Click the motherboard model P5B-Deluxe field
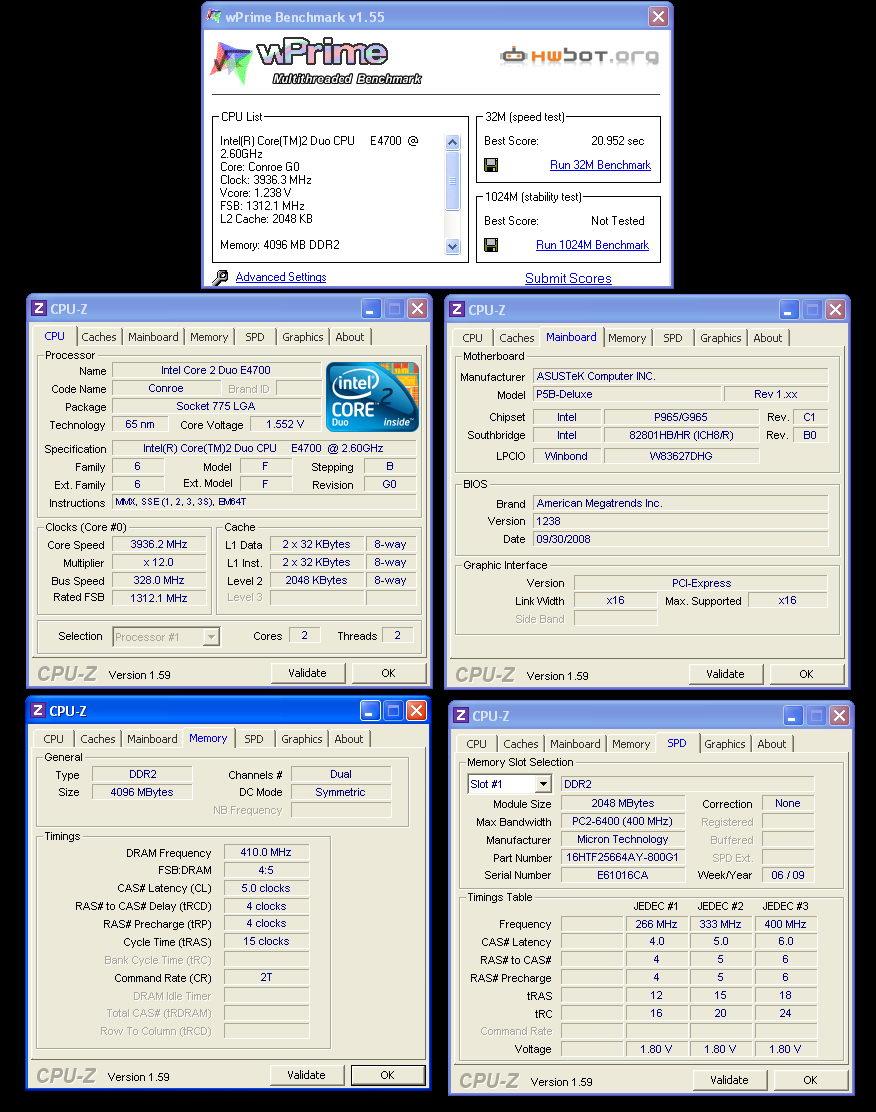 626,394
